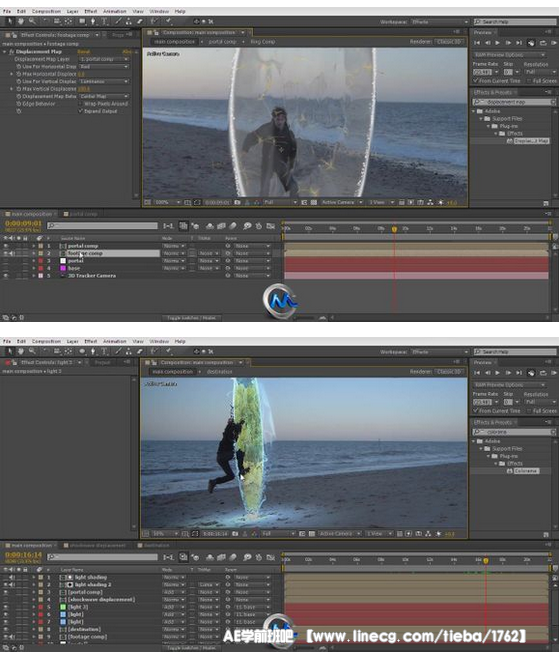Screen dimensions: 559x653
Task: Open Ring Comp in viewer breadcrumb
Action: coord(262,42)
